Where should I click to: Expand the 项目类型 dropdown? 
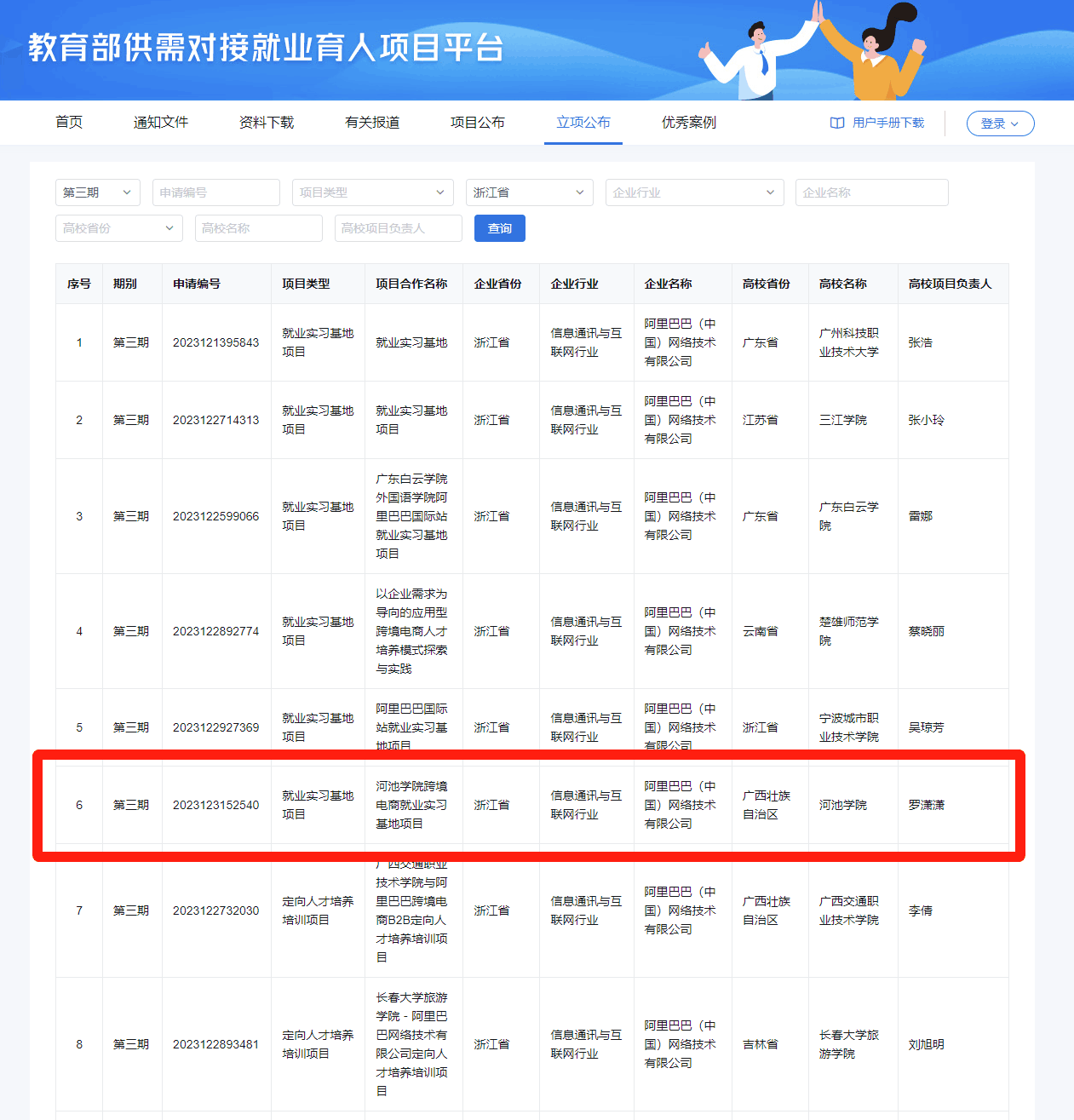pos(372,192)
